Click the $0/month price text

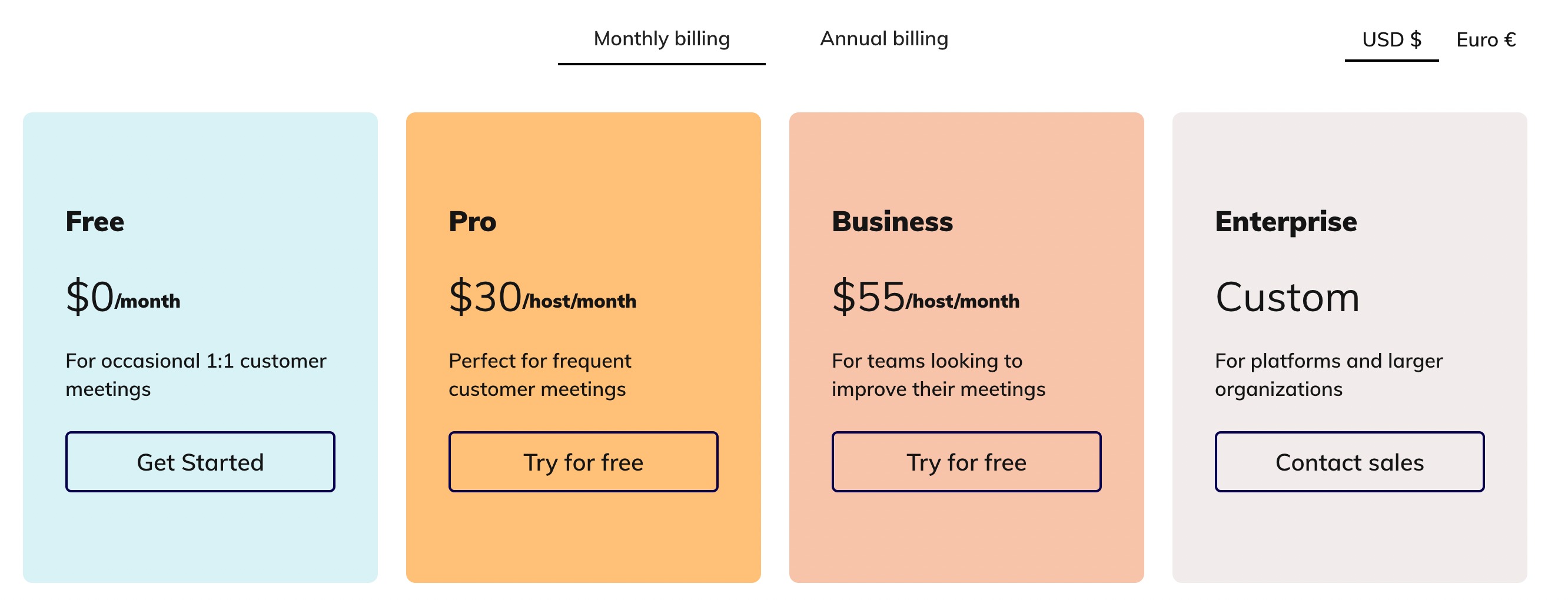point(123,296)
